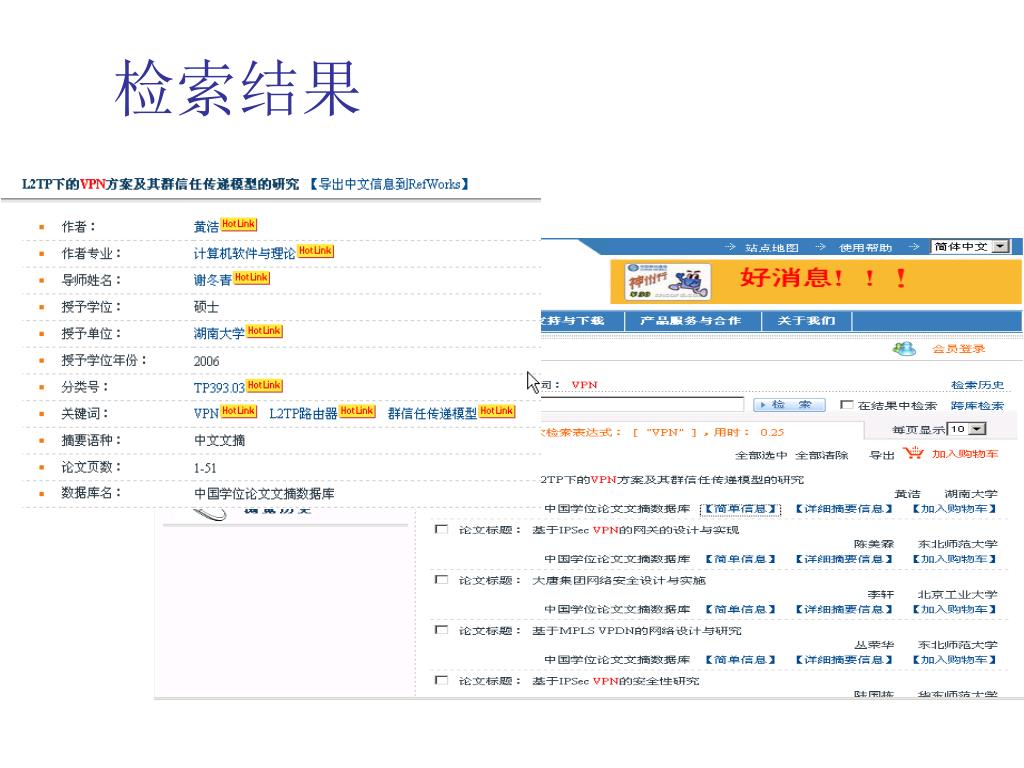Open the 关于我们 menu tab

point(806,321)
